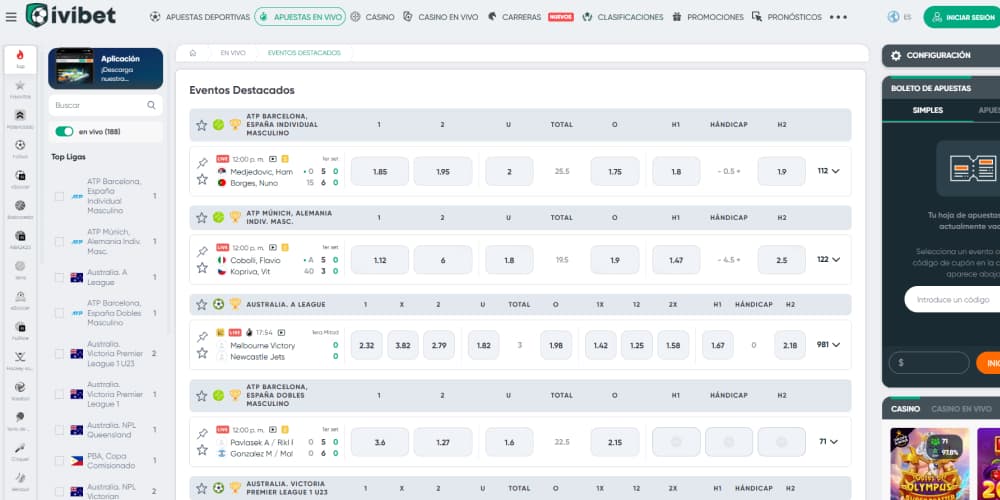The width and height of the screenshot is (1000, 500).
Task: Focus the $ stake amount field
Action: coord(929,362)
